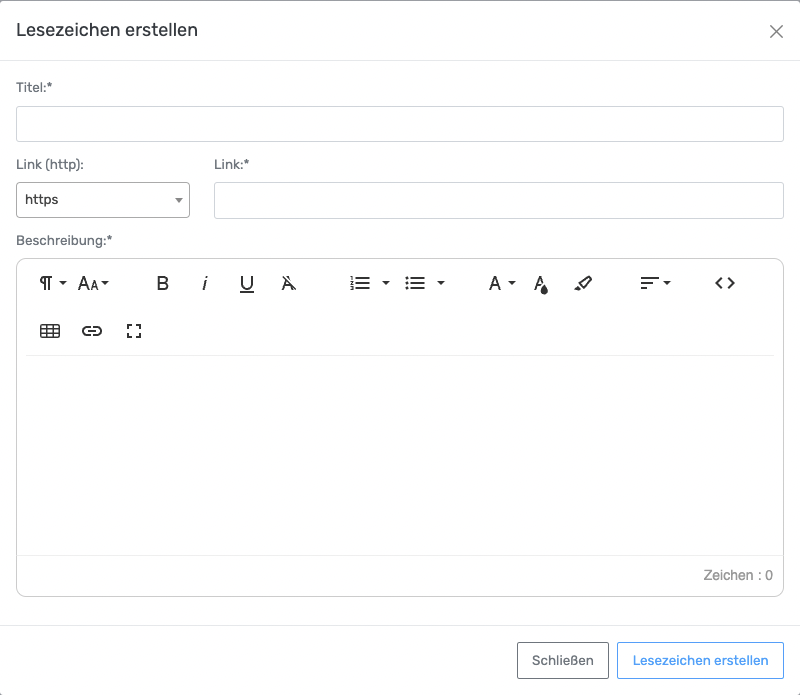The width and height of the screenshot is (800, 695).
Task: Expand the unordered bullet list options
Action: pos(425,283)
